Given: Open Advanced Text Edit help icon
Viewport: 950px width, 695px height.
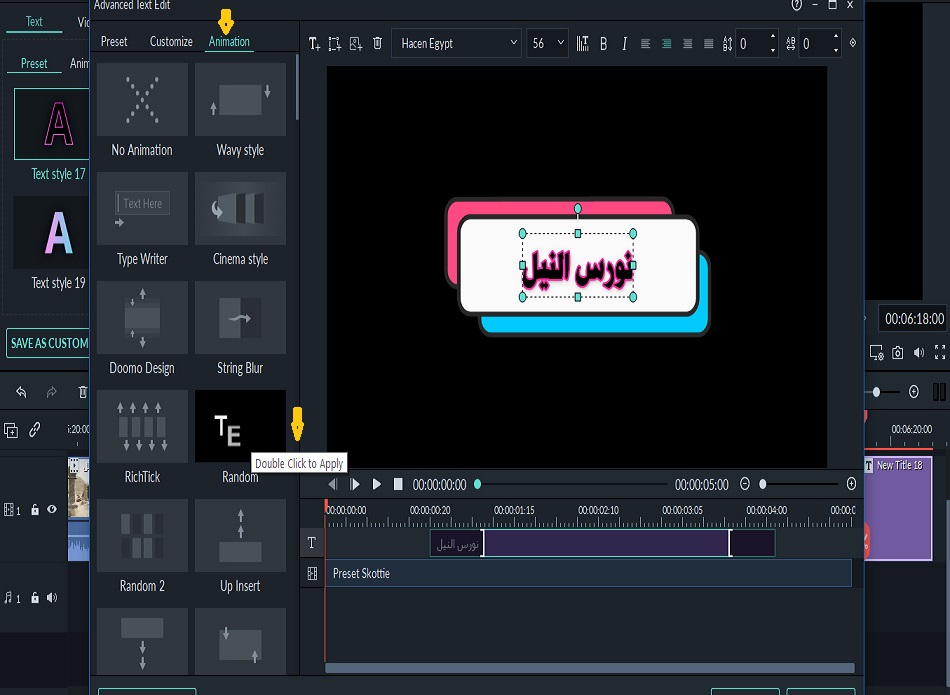Looking at the screenshot, I should click(796, 5).
